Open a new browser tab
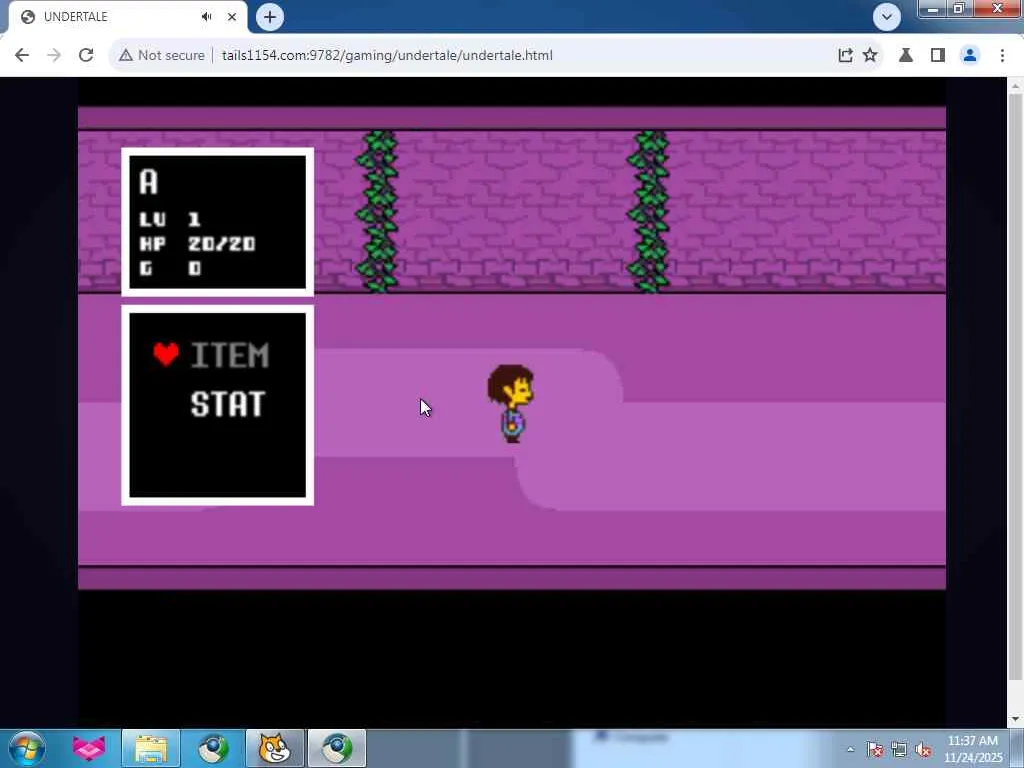The width and height of the screenshot is (1024, 768). pyautogui.click(x=270, y=17)
